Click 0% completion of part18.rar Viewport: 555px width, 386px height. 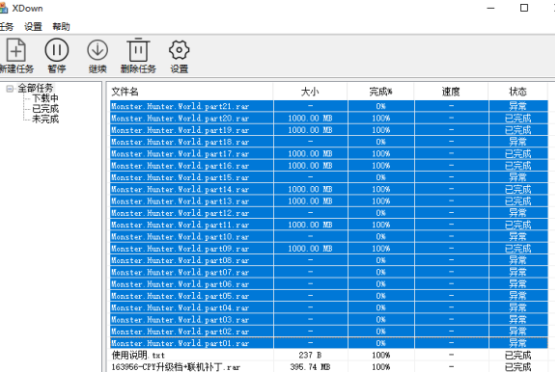(381, 142)
